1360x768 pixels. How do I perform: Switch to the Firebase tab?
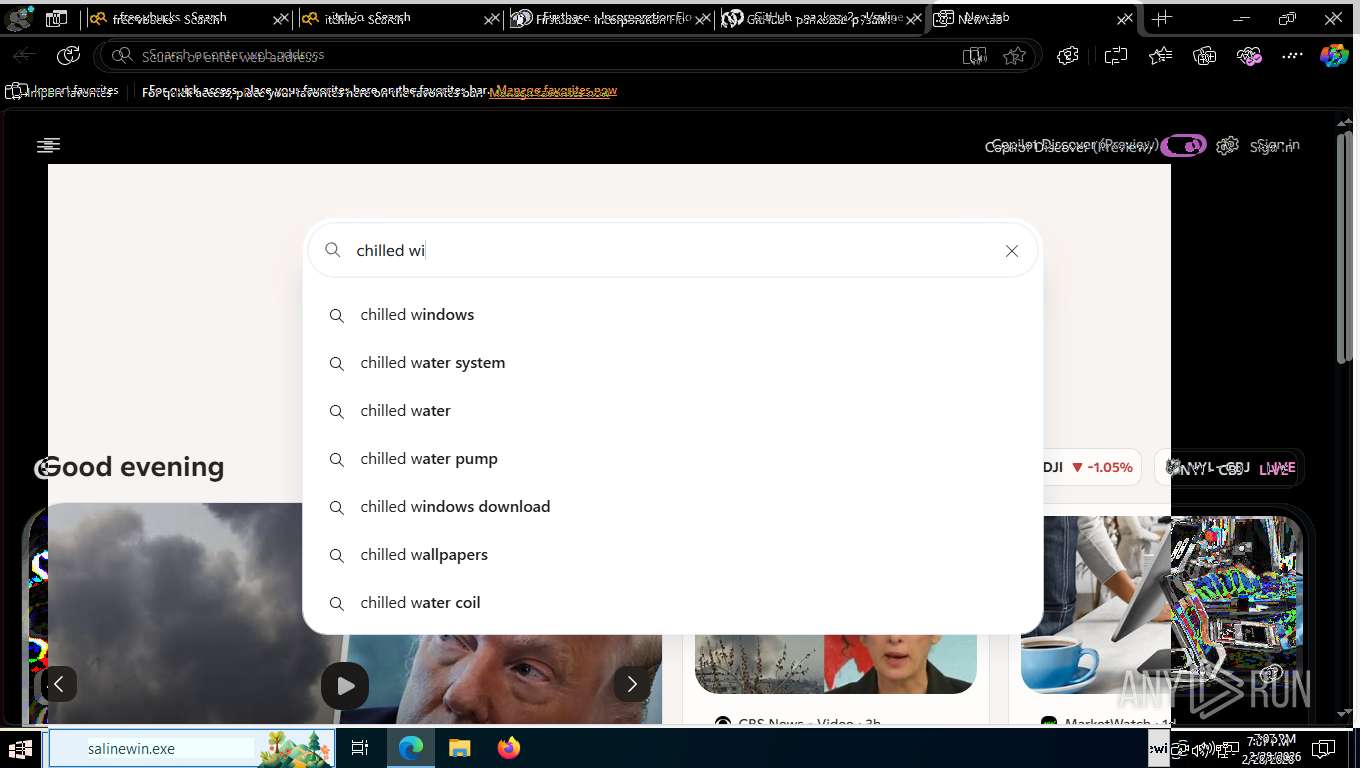pos(610,18)
